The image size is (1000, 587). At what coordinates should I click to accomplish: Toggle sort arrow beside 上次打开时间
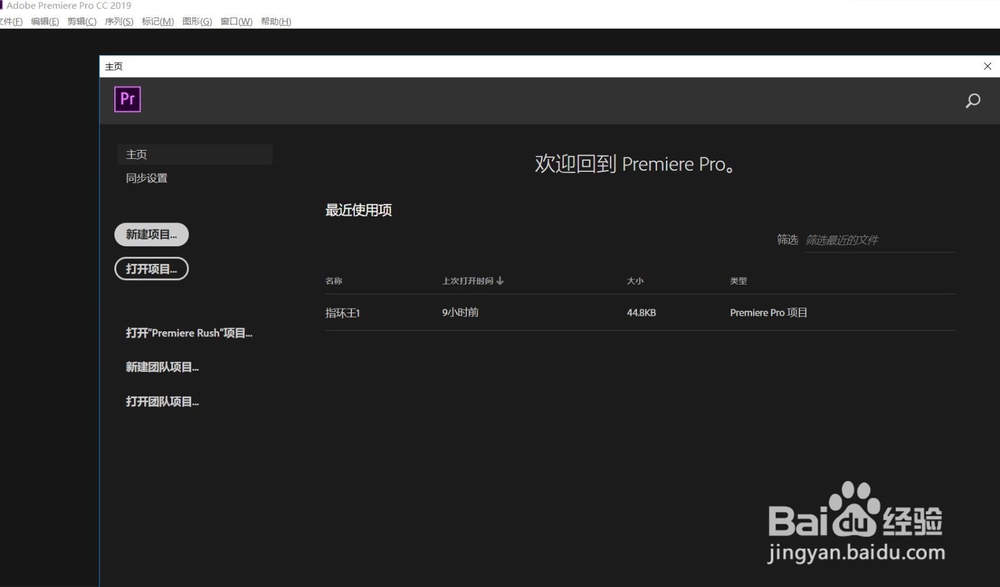[x=500, y=281]
